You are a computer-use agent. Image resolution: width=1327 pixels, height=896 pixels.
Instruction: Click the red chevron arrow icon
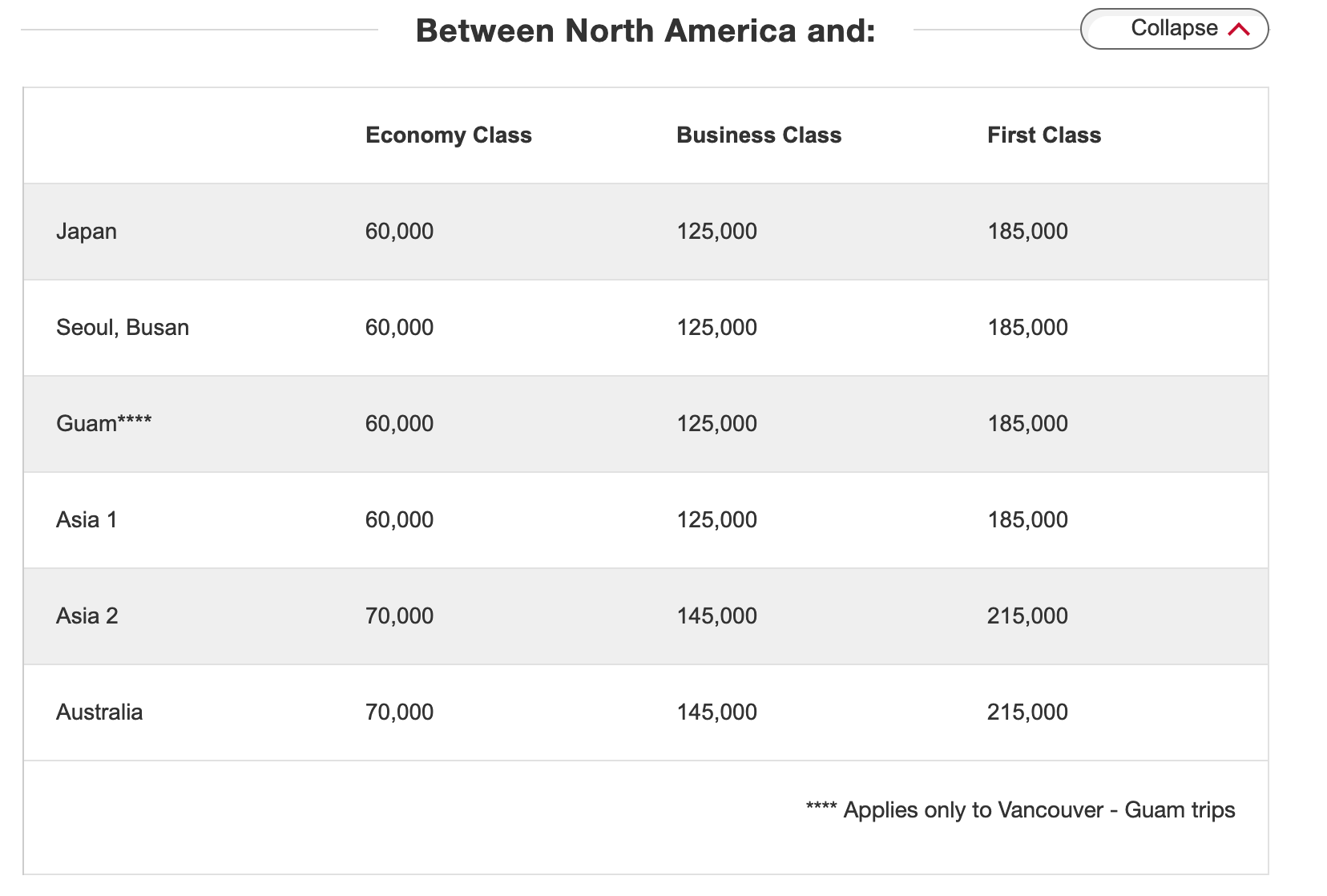coord(1238,30)
